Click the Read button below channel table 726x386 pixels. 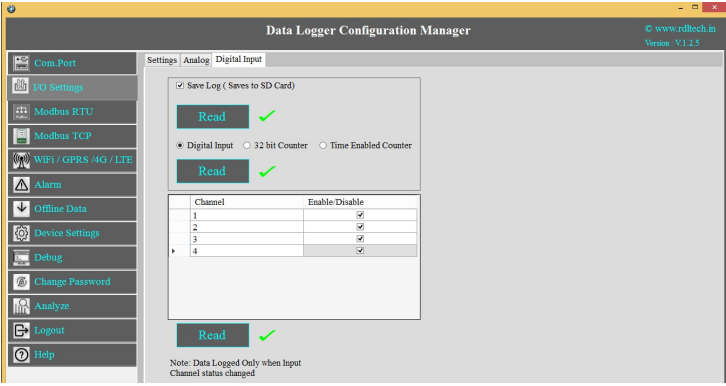tap(213, 335)
